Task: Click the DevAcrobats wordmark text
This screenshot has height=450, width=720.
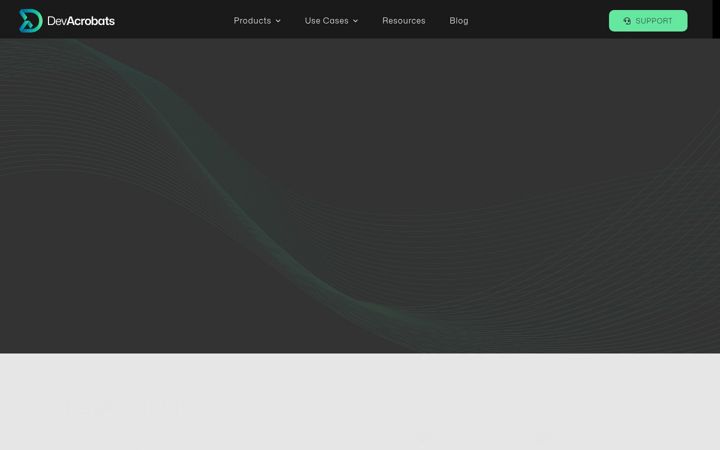Action: [81, 21]
